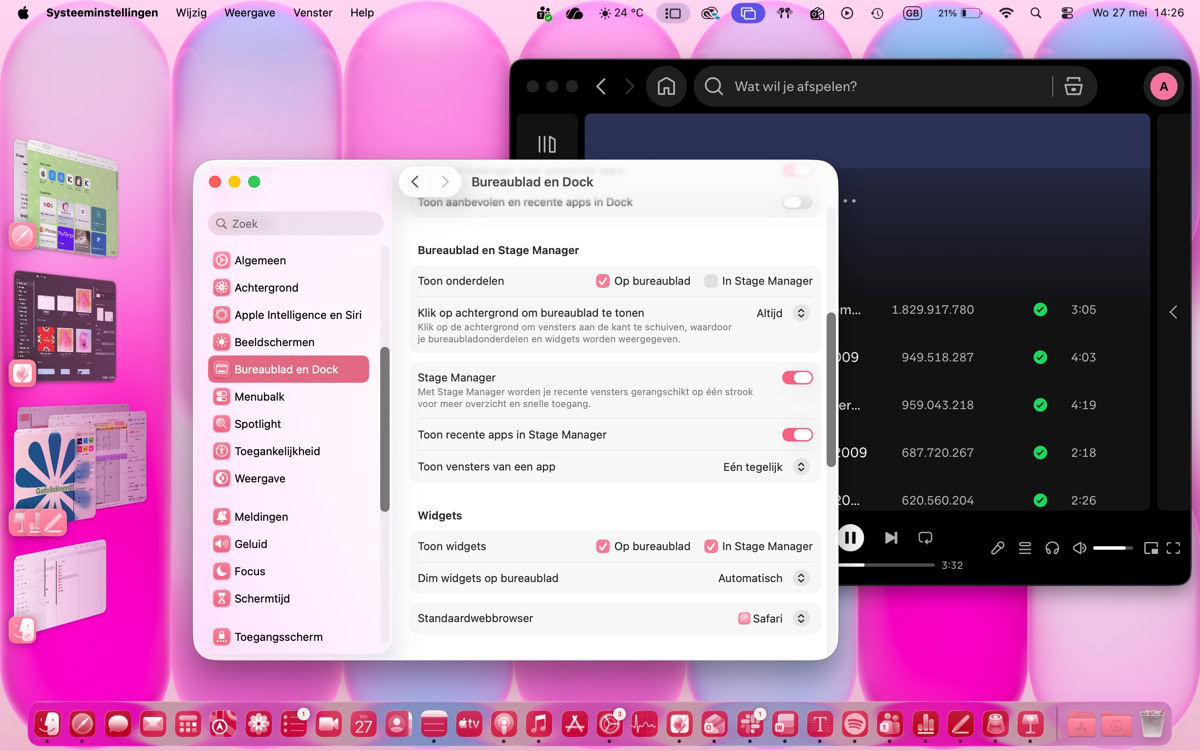This screenshot has width=1200, height=751.
Task: Open the Altijd dropdown for background click
Action: [782, 313]
